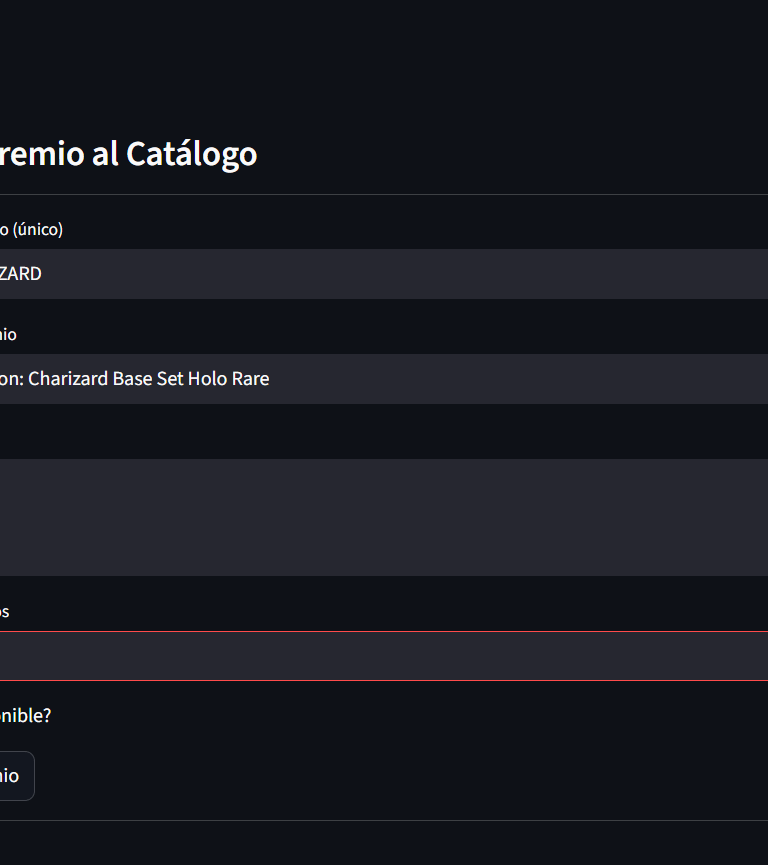Viewport: 768px width, 865px height.
Task: Click the label above the Charizard name field
Action: coord(8,334)
